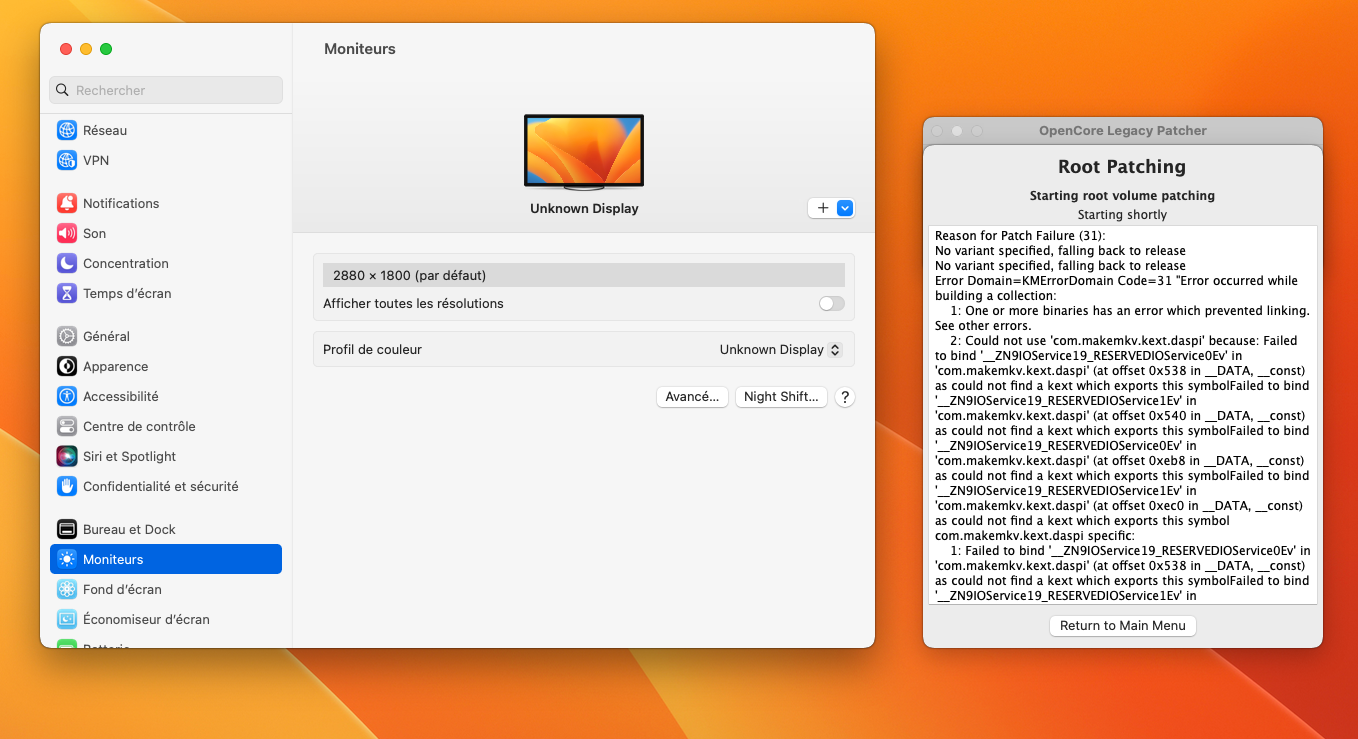Click the Root Patching heading
This screenshot has width=1358, height=739.
pos(1122,167)
